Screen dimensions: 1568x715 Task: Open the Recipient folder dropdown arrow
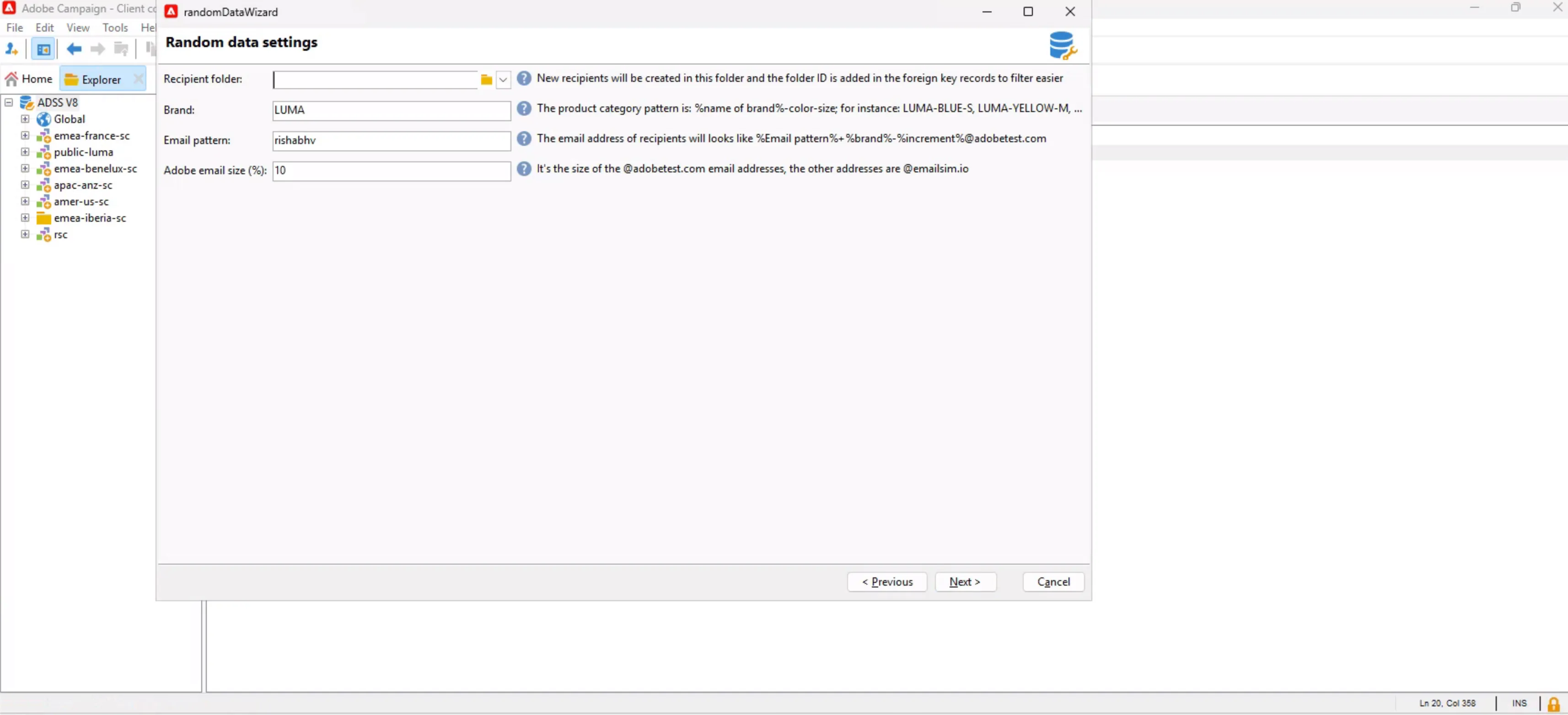pyautogui.click(x=503, y=80)
